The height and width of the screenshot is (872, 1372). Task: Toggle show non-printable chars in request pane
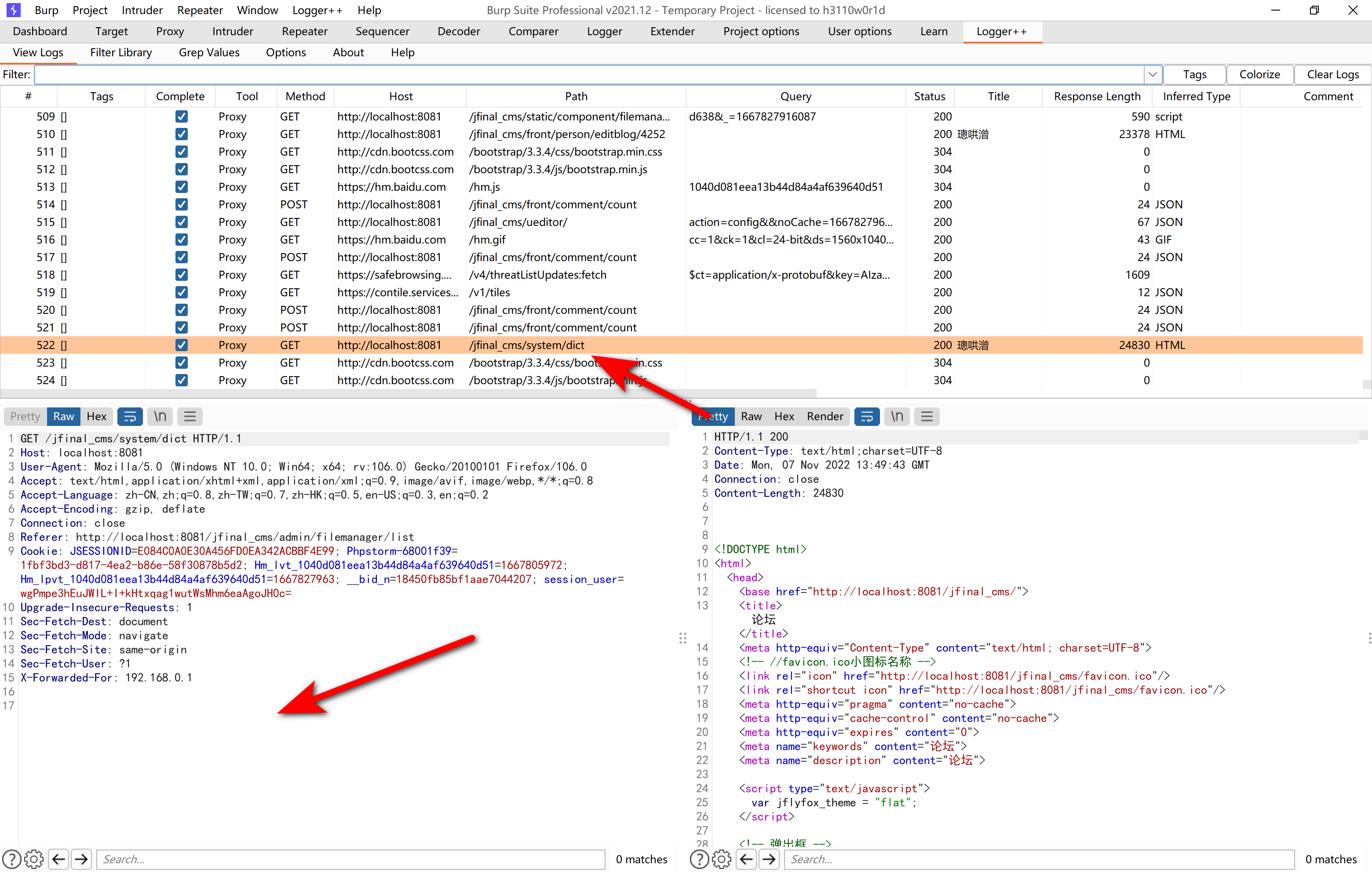point(160,416)
